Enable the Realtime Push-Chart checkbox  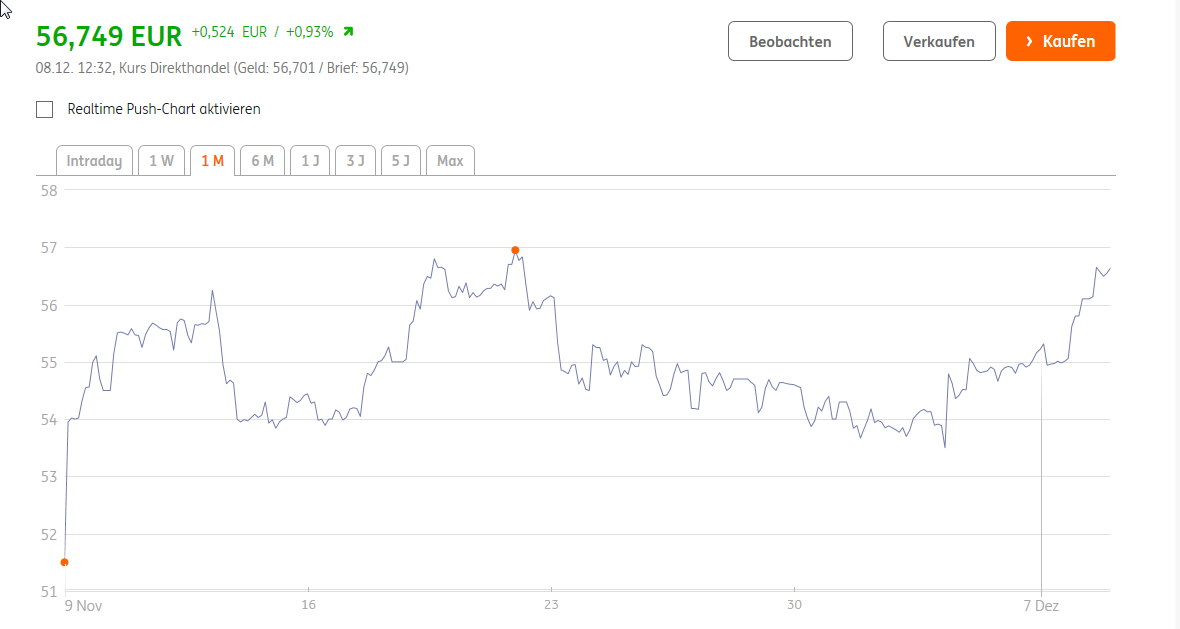coord(45,109)
